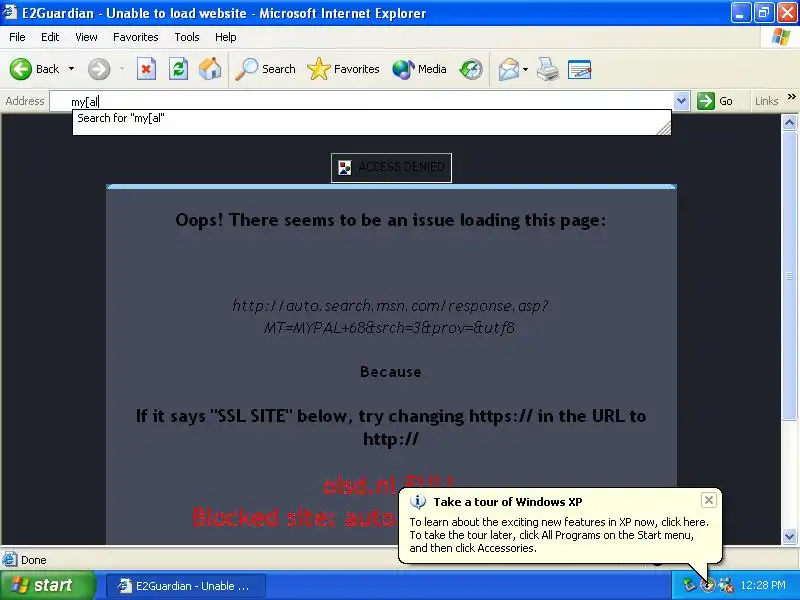Close the Windows XP tour balloon
Screen dimensions: 800x600
(709, 500)
